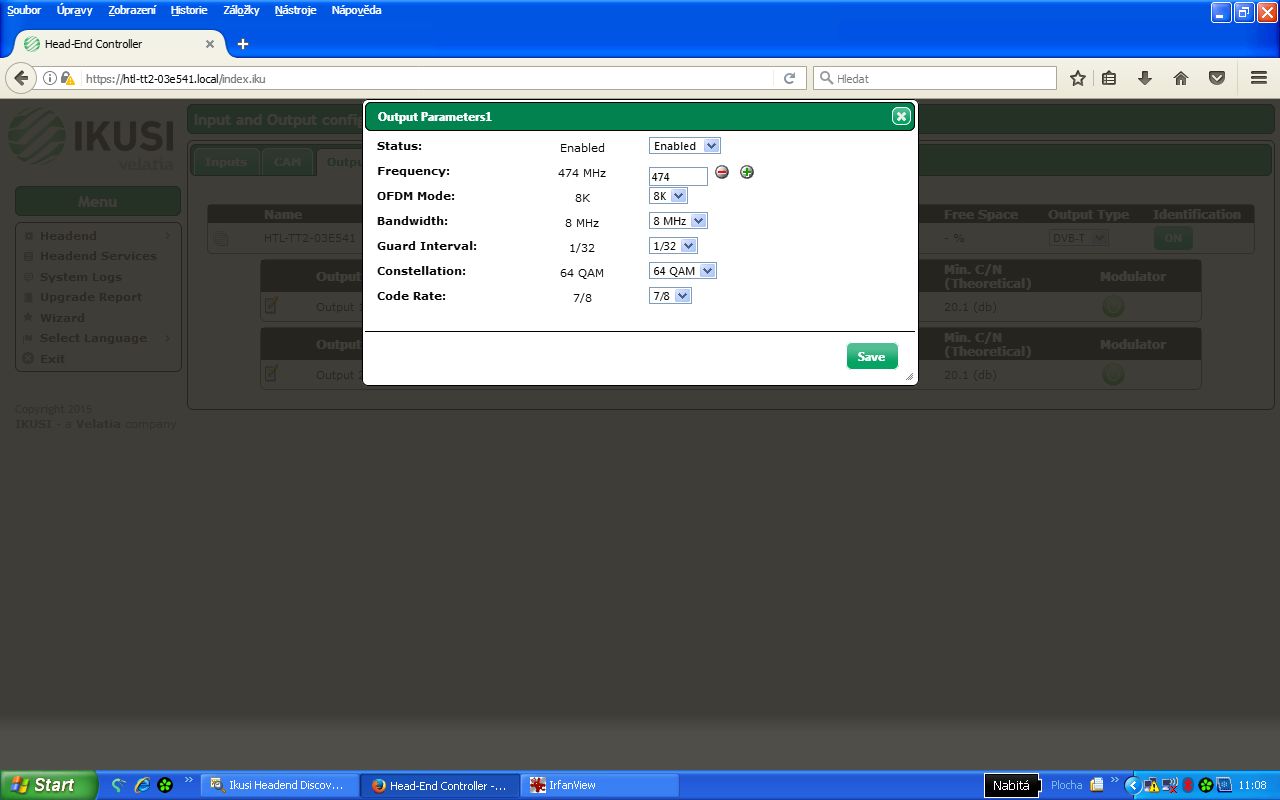Open the Pocket icon in toolbar
Viewport: 1280px width, 800px height.
(1217, 78)
